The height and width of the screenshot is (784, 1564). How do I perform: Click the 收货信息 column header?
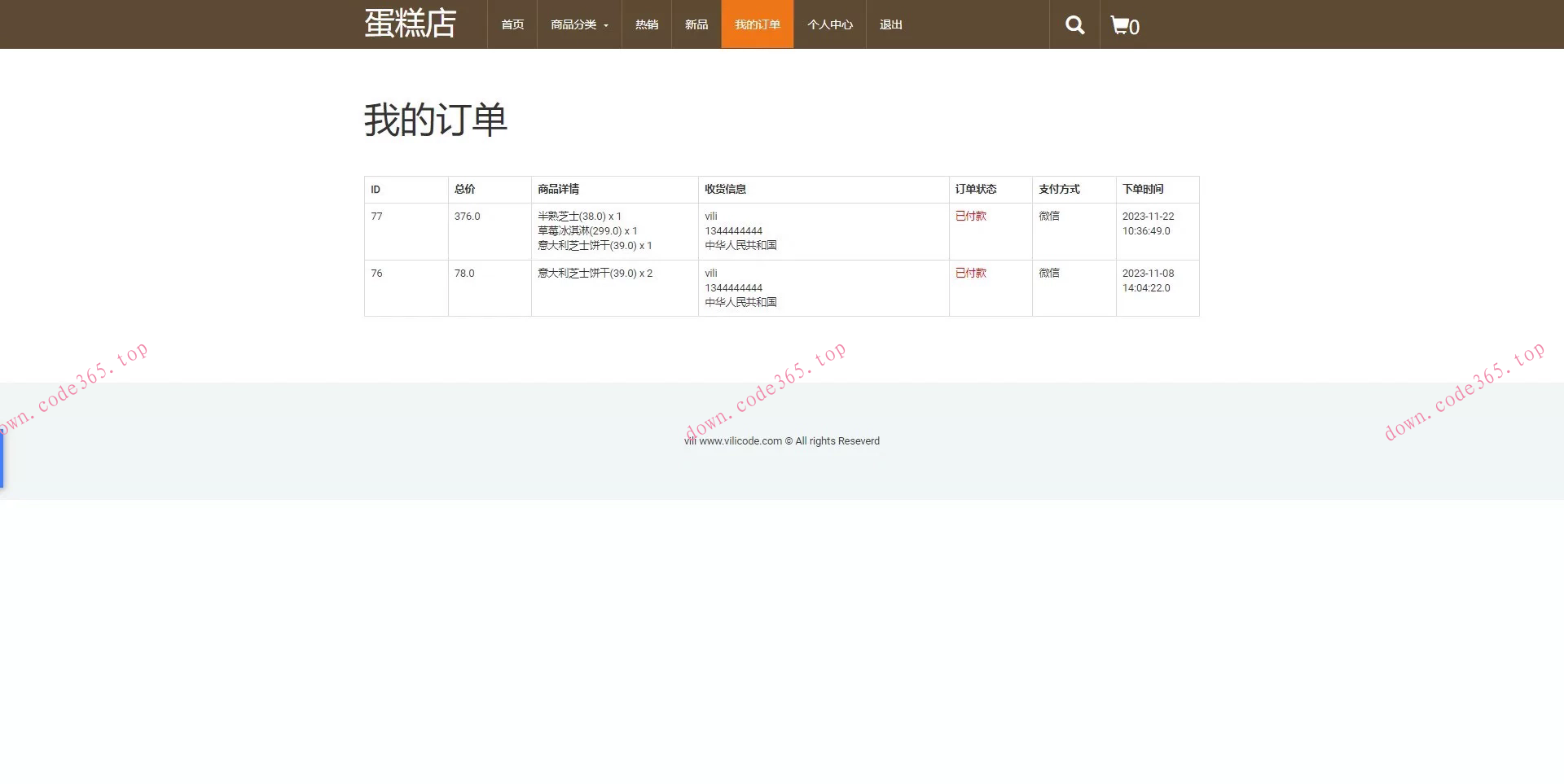pos(726,189)
